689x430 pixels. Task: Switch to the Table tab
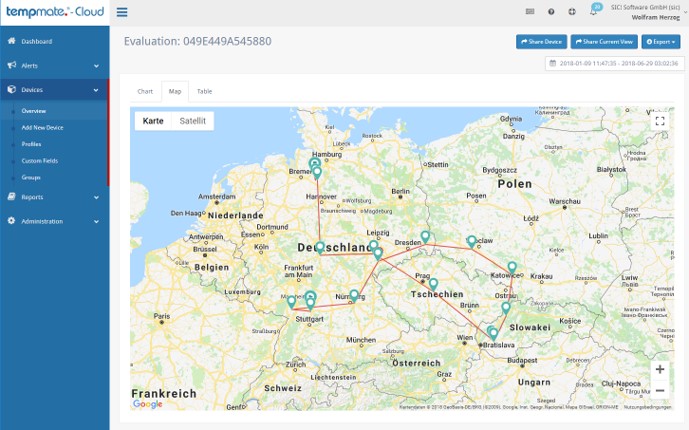pos(204,91)
